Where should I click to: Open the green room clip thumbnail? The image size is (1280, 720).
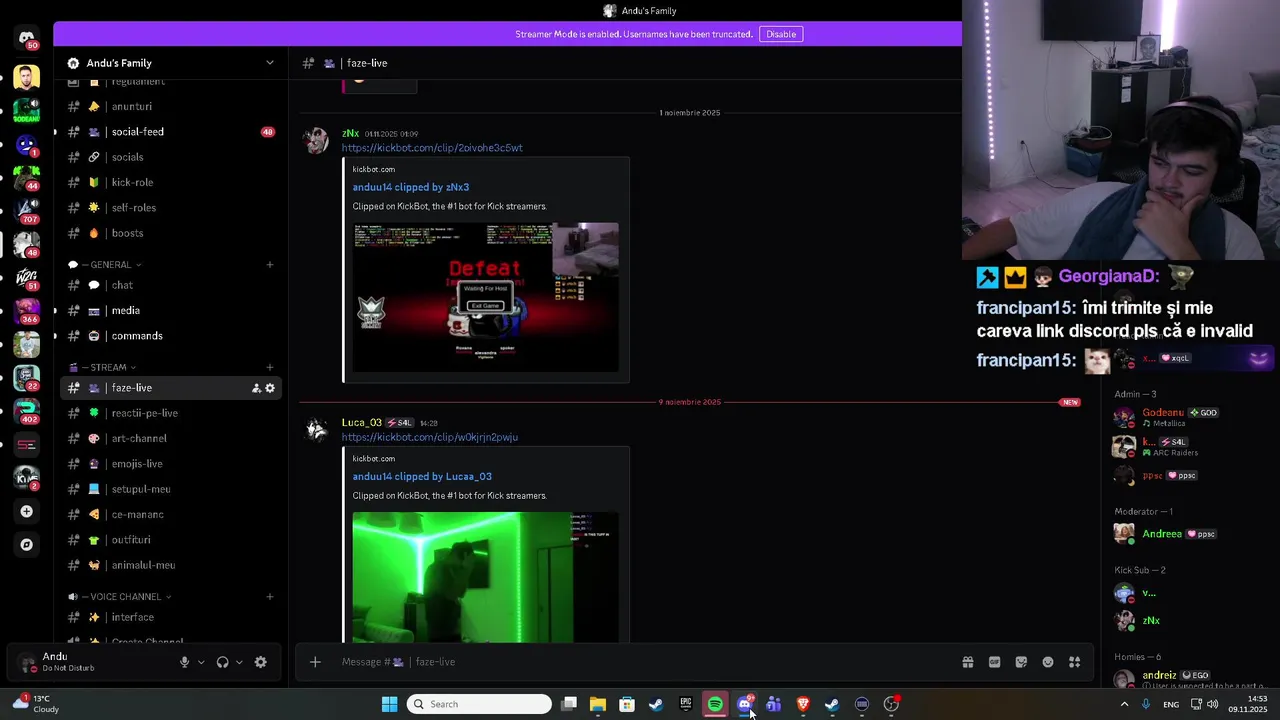coord(485,577)
